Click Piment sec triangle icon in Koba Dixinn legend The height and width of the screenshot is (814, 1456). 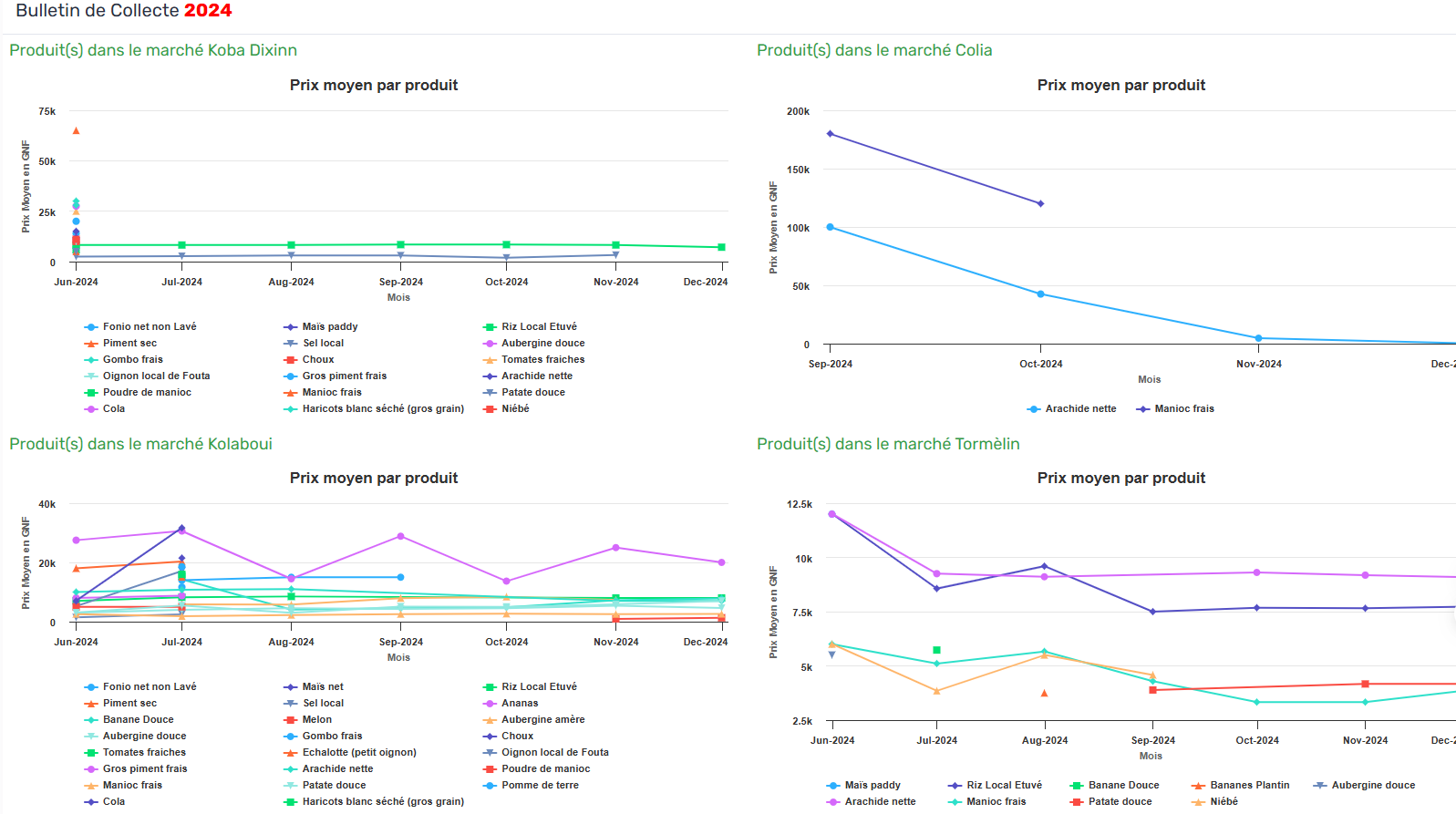pyautogui.click(x=91, y=344)
